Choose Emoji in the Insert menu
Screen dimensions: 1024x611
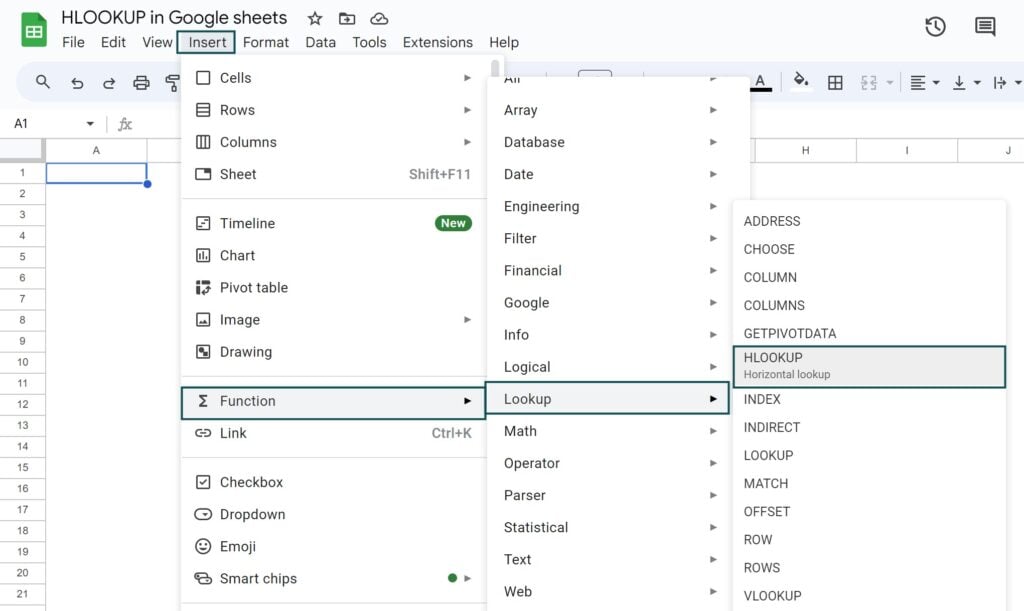[x=333, y=546]
